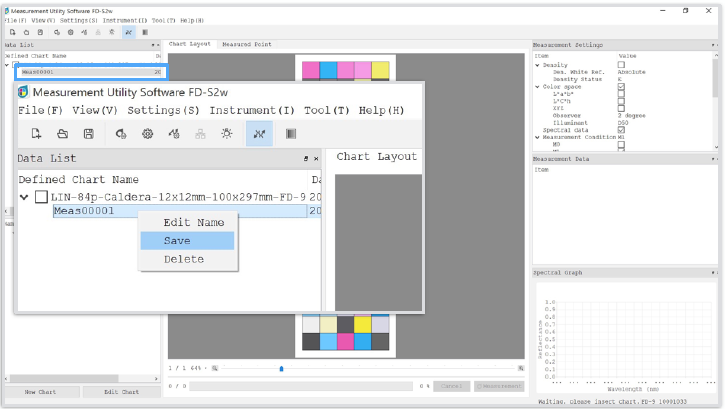The height and width of the screenshot is (409, 725).
Task: Click the blue zoom slider handle
Action: 281,369
